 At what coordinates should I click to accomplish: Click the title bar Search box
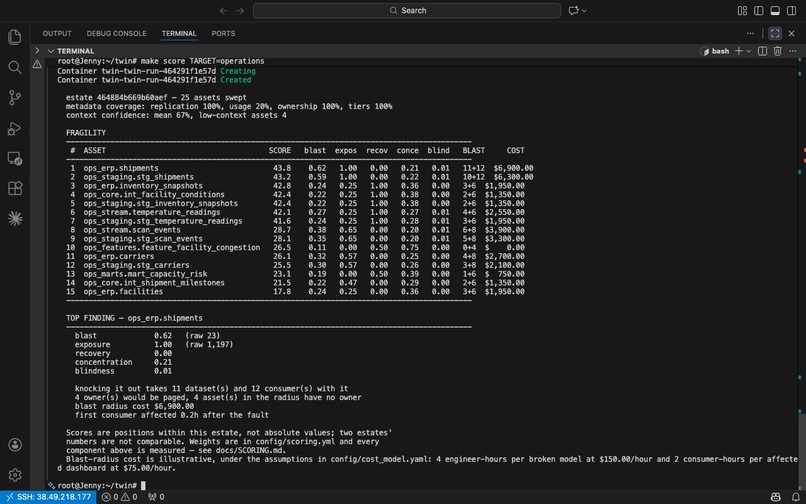[407, 10]
